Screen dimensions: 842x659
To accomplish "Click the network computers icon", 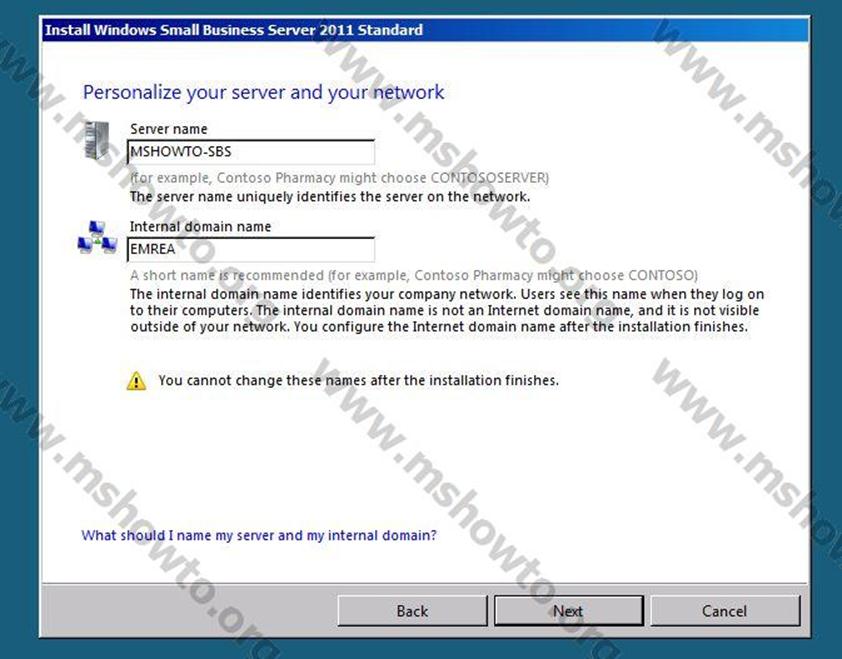I will pos(96,239).
